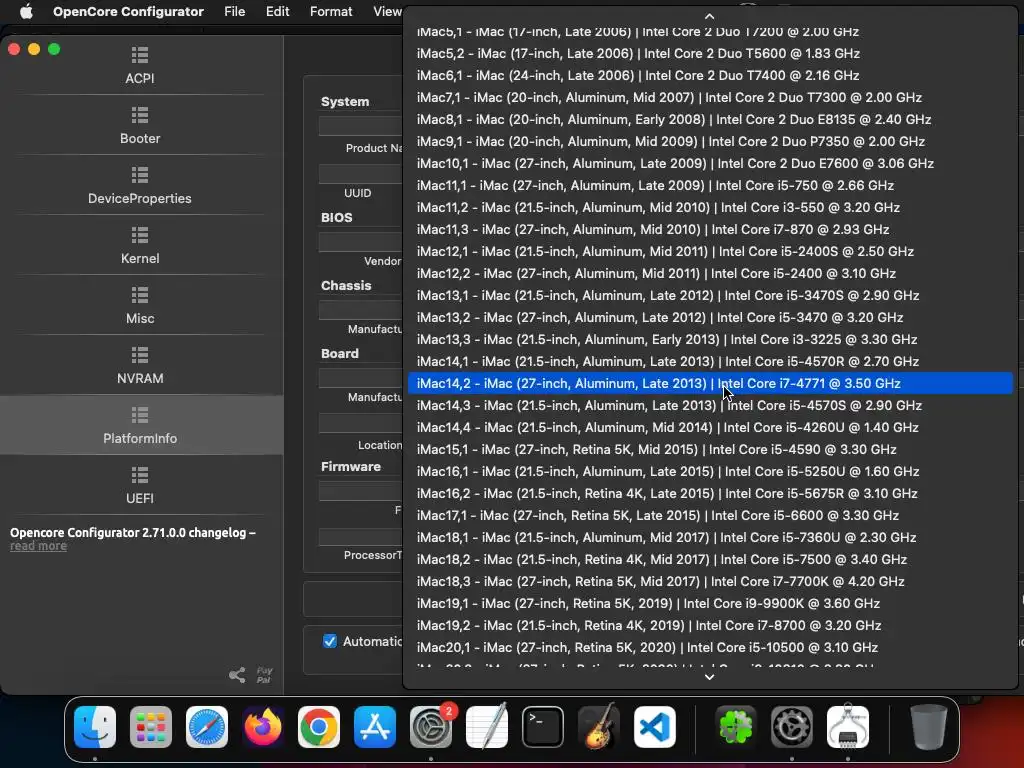Choose iMac19,2 with Core i7-8700
This screenshot has width=1024, height=768.
tap(710, 626)
